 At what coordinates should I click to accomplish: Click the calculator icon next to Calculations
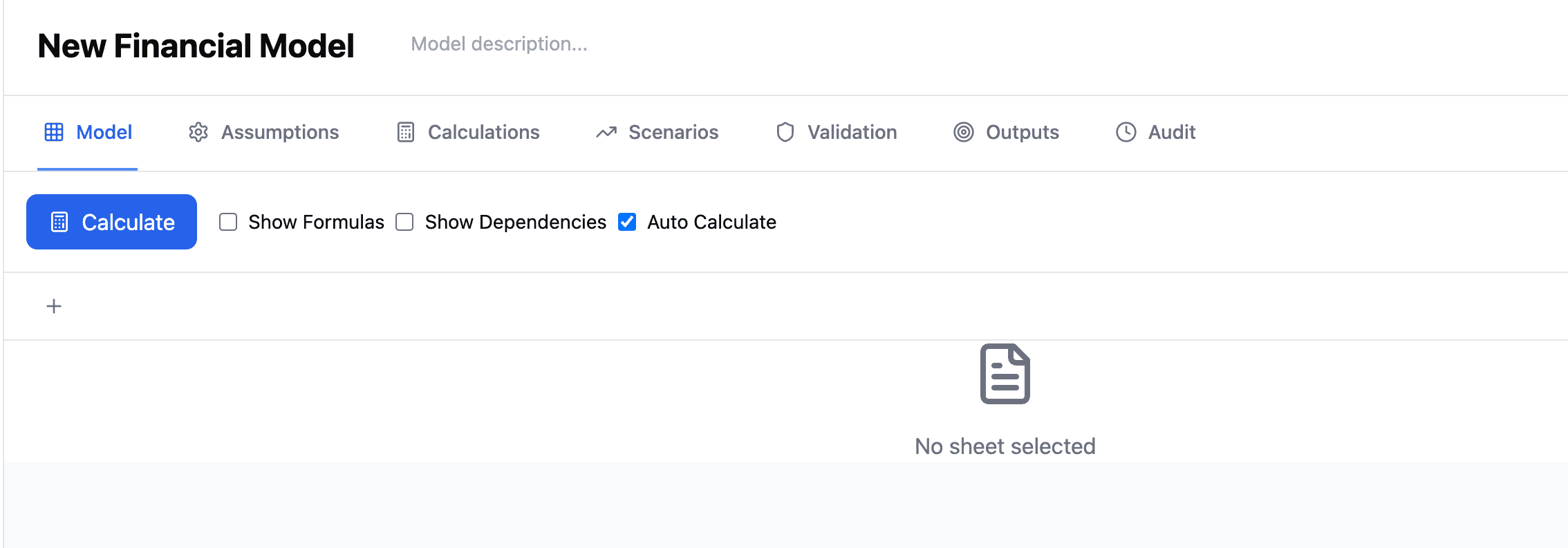(405, 132)
